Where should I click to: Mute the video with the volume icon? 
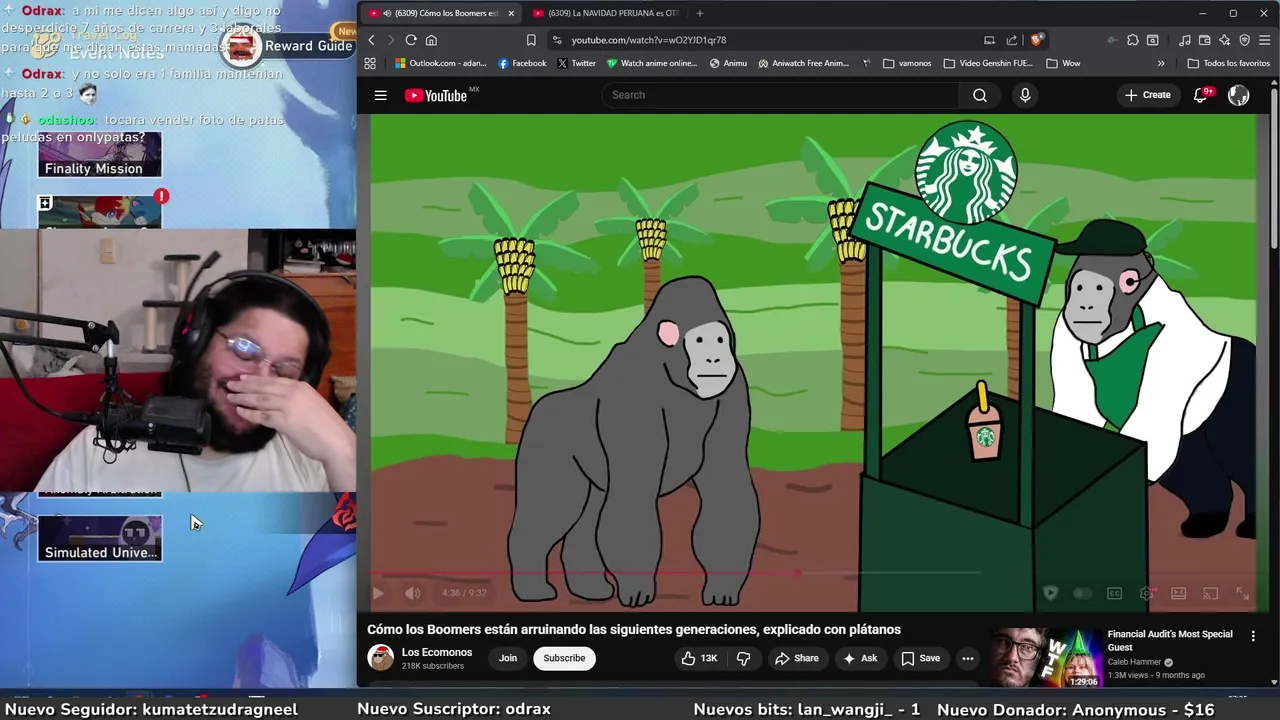(412, 593)
